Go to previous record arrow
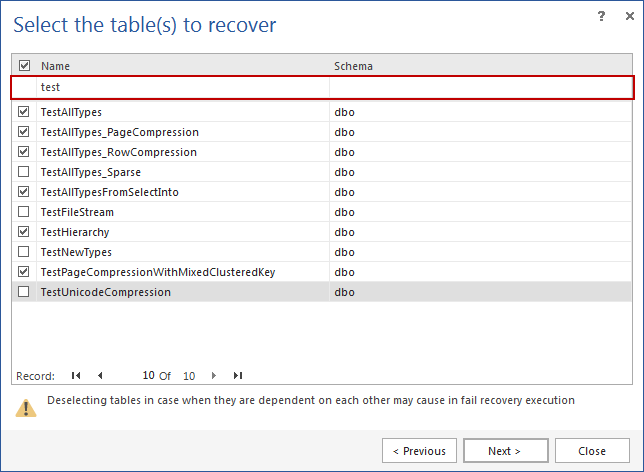 [x=100, y=376]
